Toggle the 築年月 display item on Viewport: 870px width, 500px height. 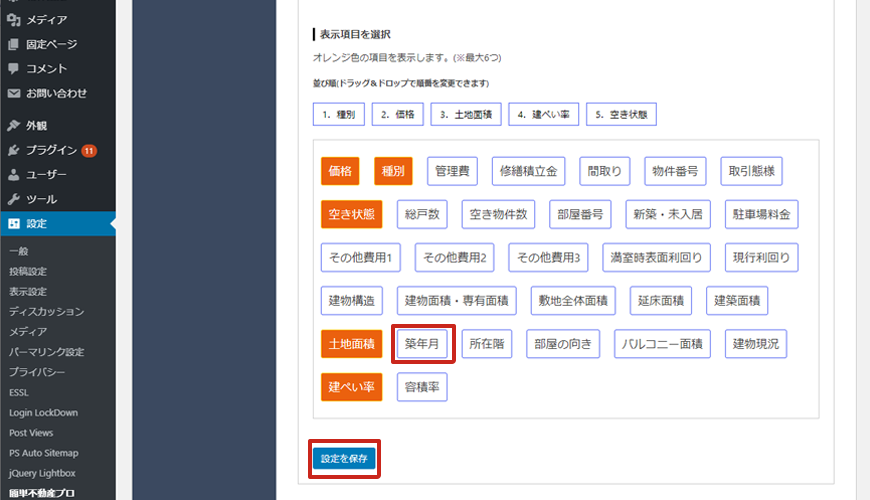click(425, 344)
